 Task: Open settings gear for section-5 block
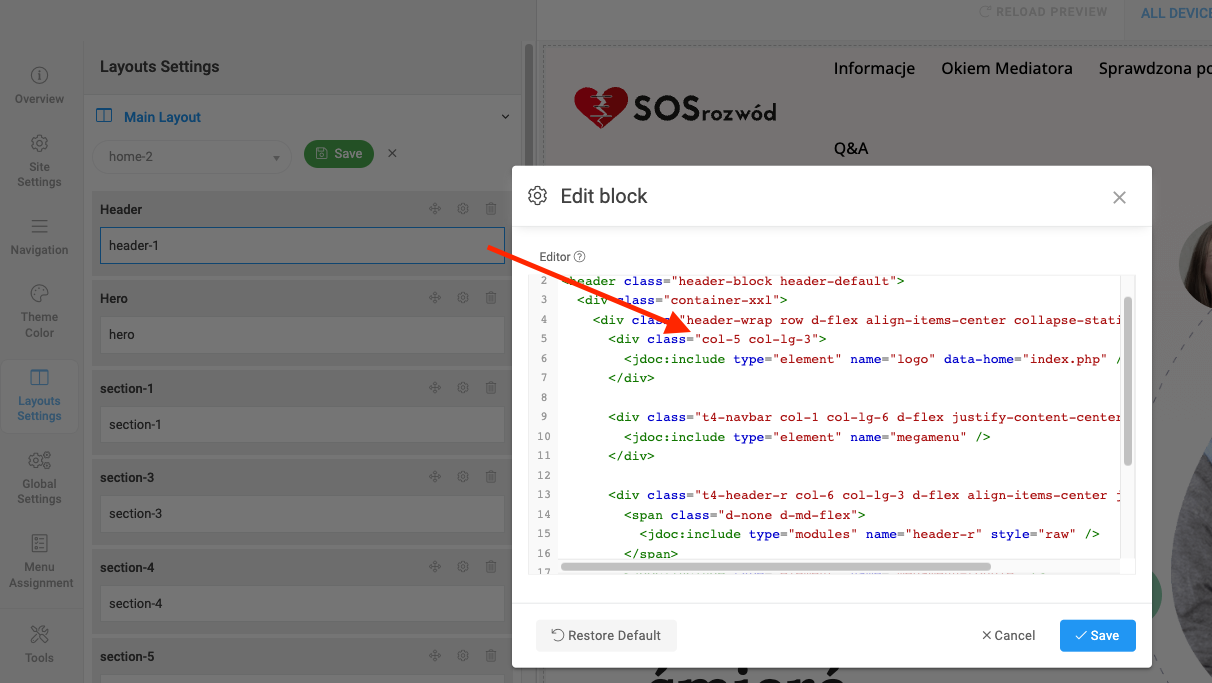pyautogui.click(x=463, y=656)
